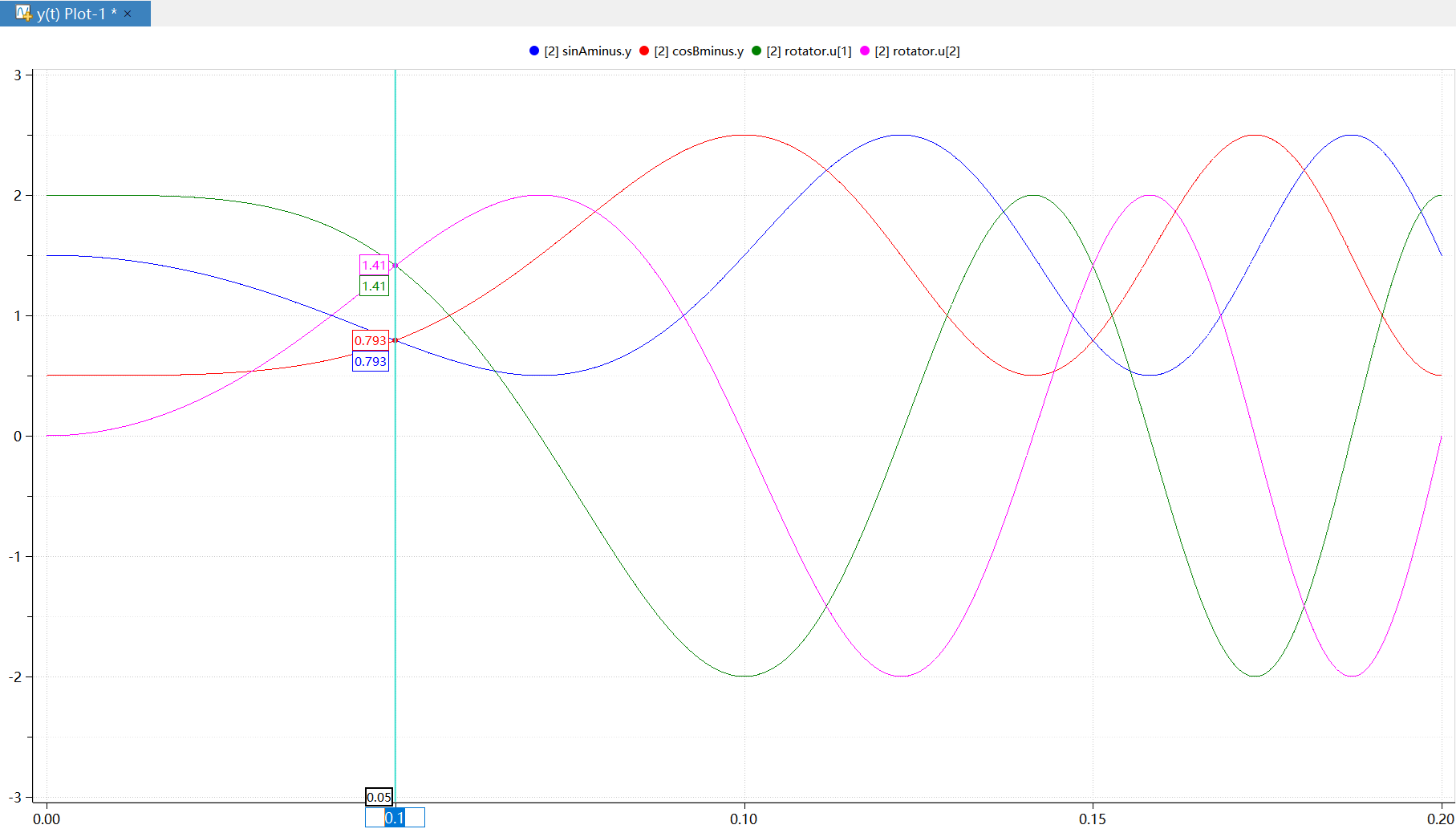1456x833 pixels.
Task: Click the 0.20 x-axis tick label
Action: click(x=1440, y=819)
